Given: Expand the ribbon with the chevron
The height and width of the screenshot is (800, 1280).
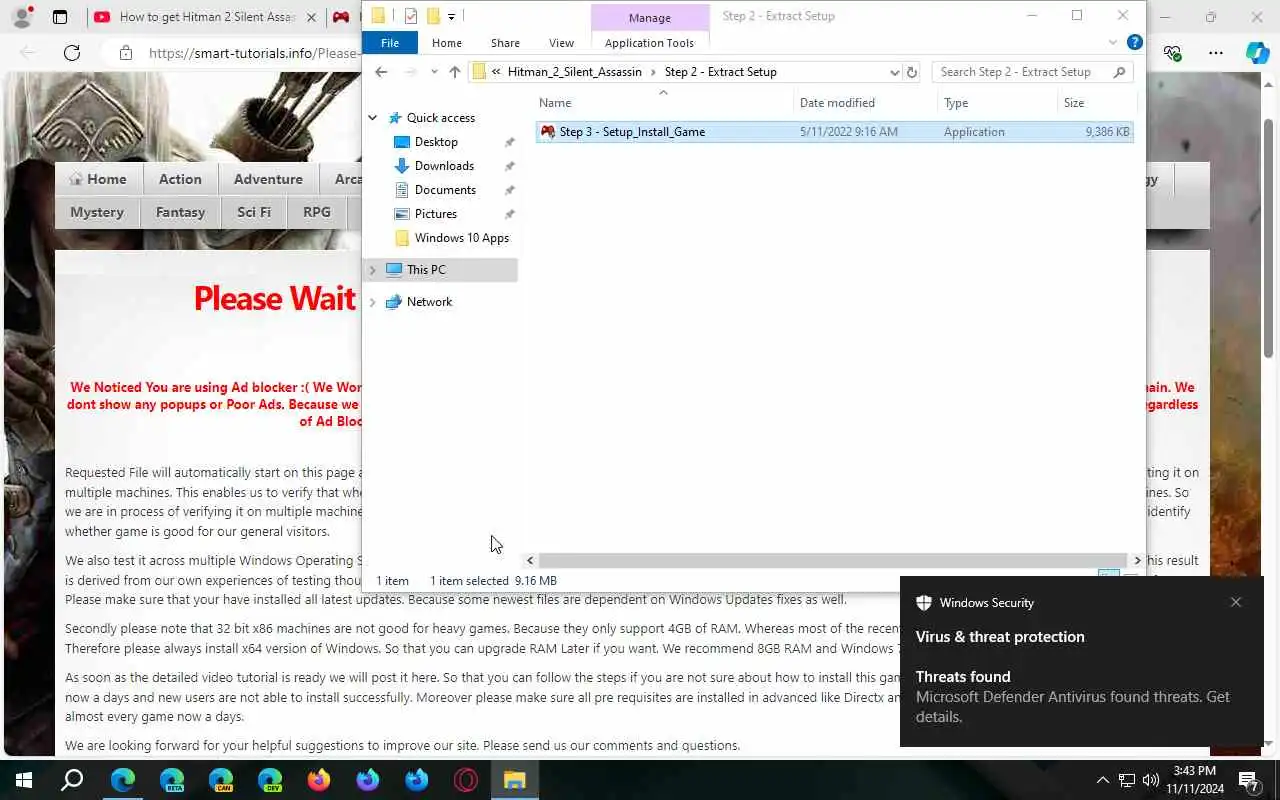Looking at the screenshot, I should [x=1113, y=43].
